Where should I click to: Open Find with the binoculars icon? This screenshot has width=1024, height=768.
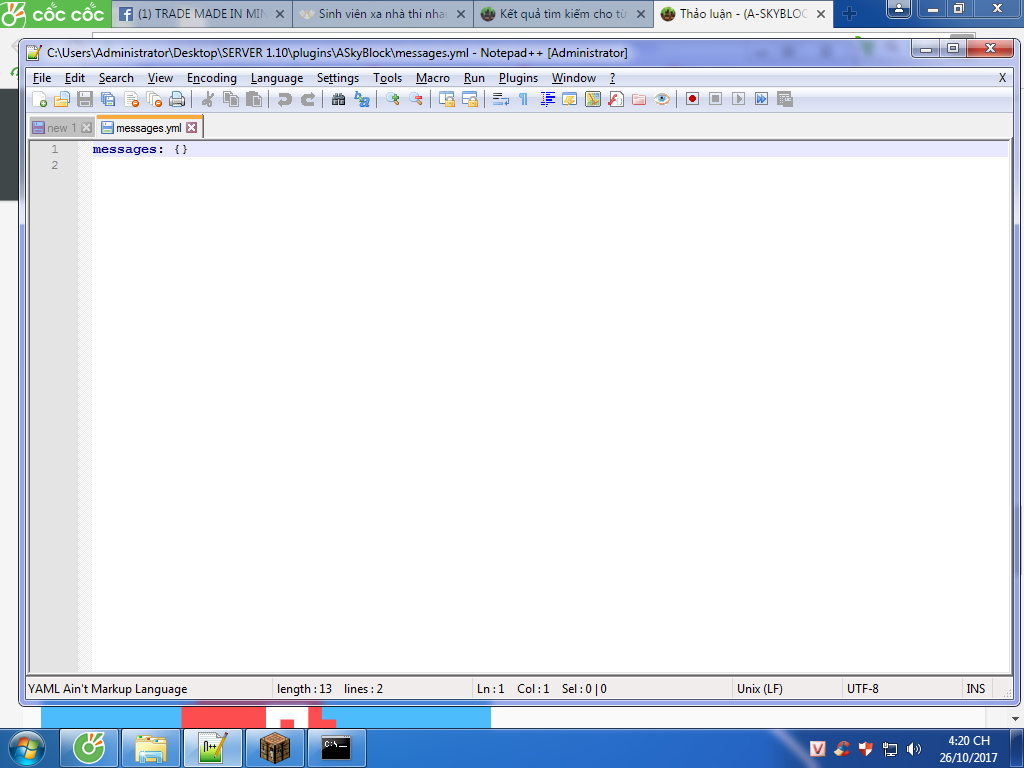point(338,99)
